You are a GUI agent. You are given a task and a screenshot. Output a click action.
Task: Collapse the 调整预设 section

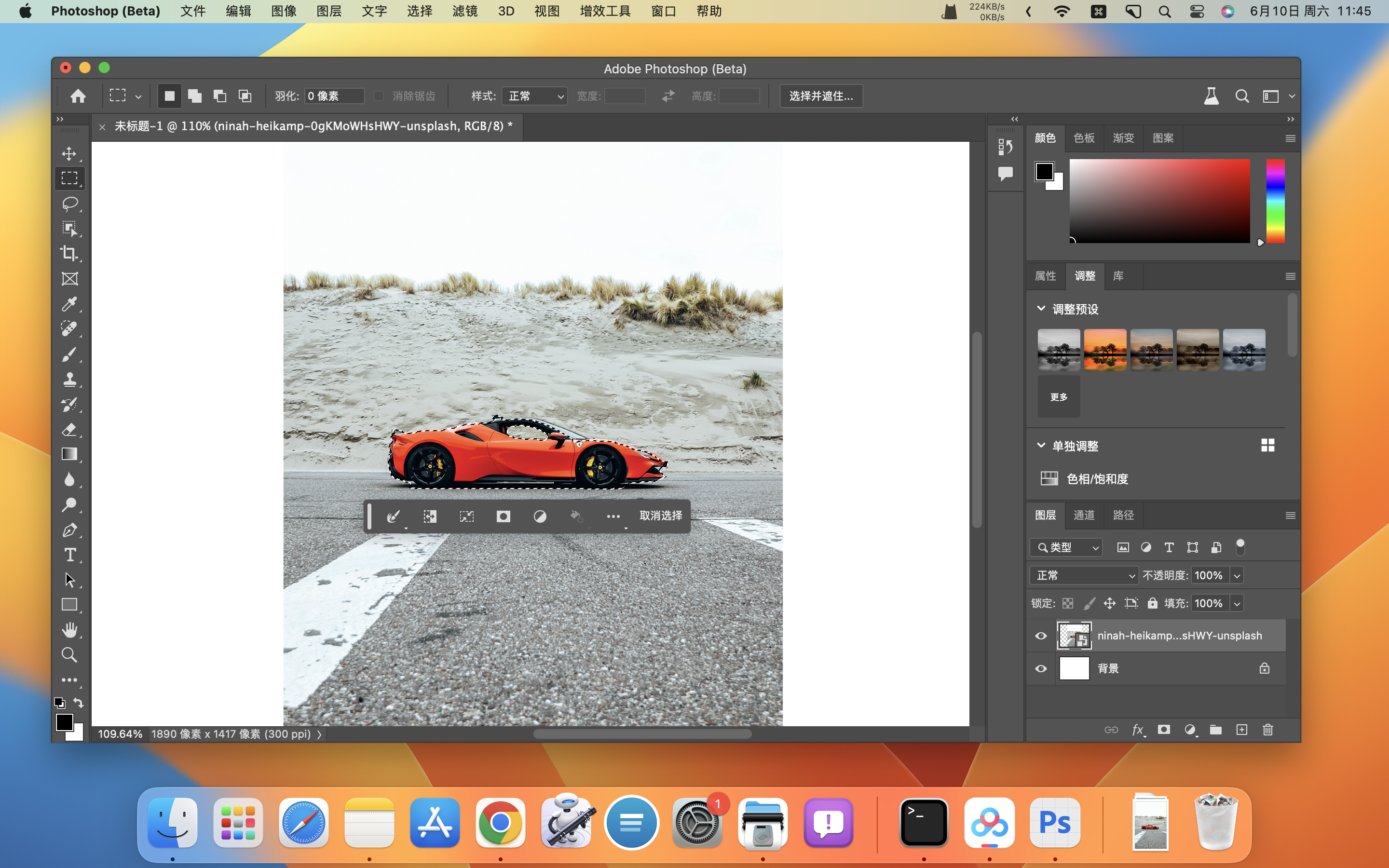[x=1041, y=309]
